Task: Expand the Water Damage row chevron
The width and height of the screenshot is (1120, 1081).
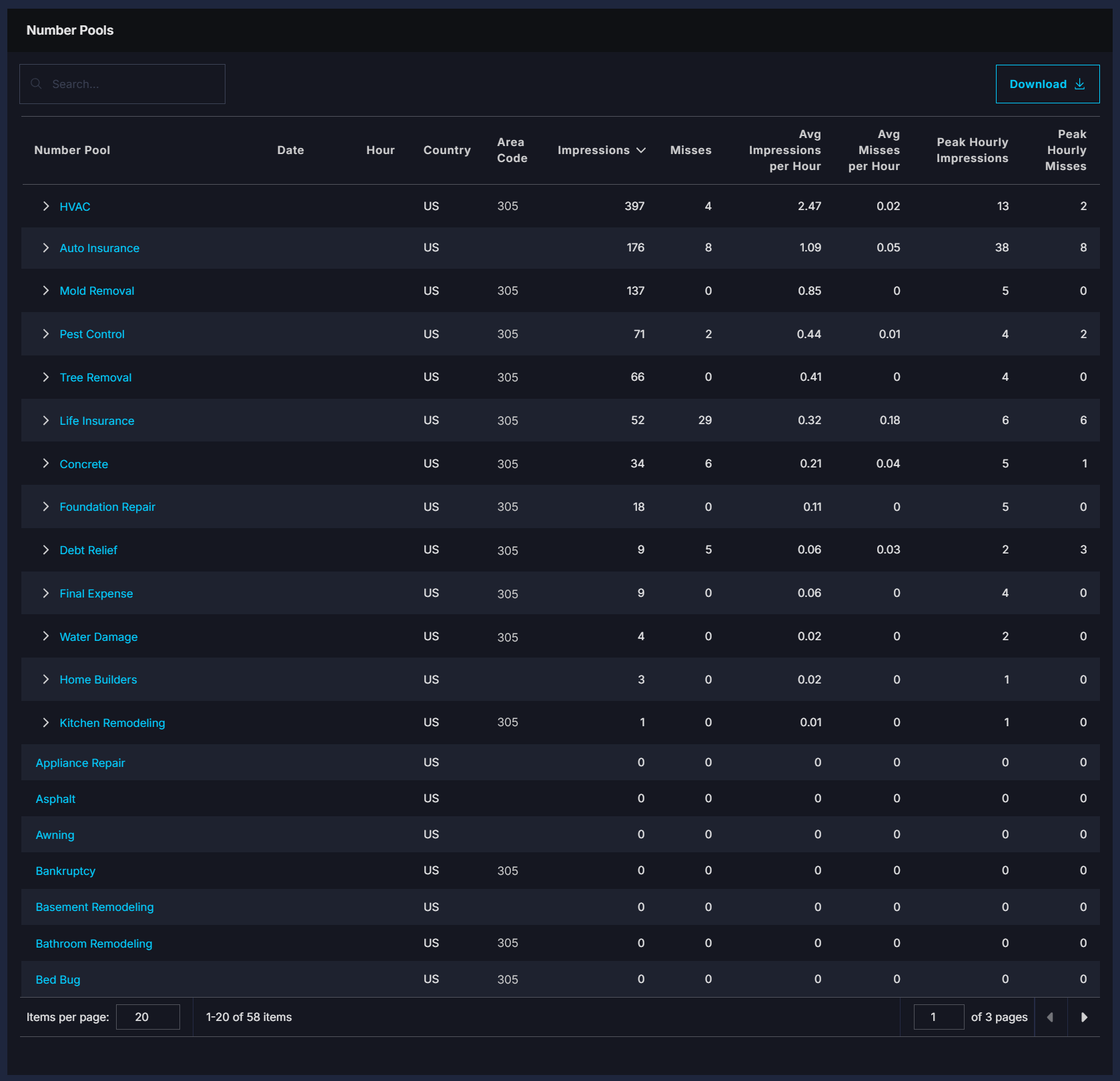Action: coord(45,636)
